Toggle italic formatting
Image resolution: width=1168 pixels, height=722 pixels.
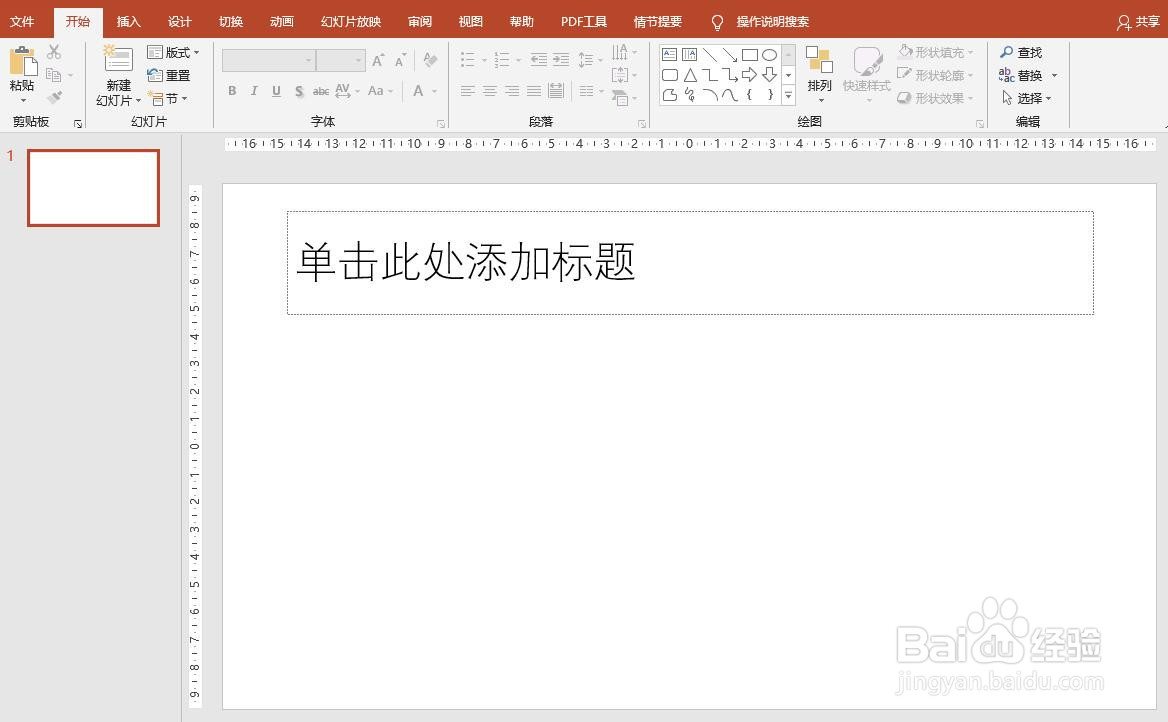click(253, 91)
